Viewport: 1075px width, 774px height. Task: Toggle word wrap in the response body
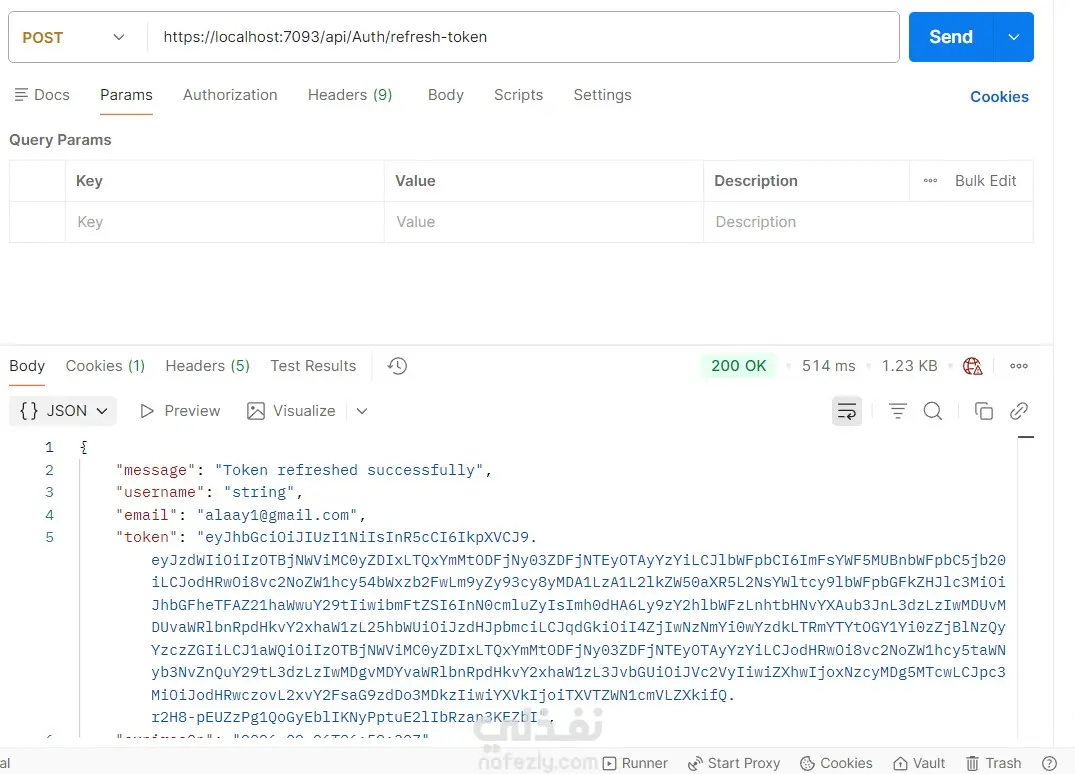click(x=847, y=411)
